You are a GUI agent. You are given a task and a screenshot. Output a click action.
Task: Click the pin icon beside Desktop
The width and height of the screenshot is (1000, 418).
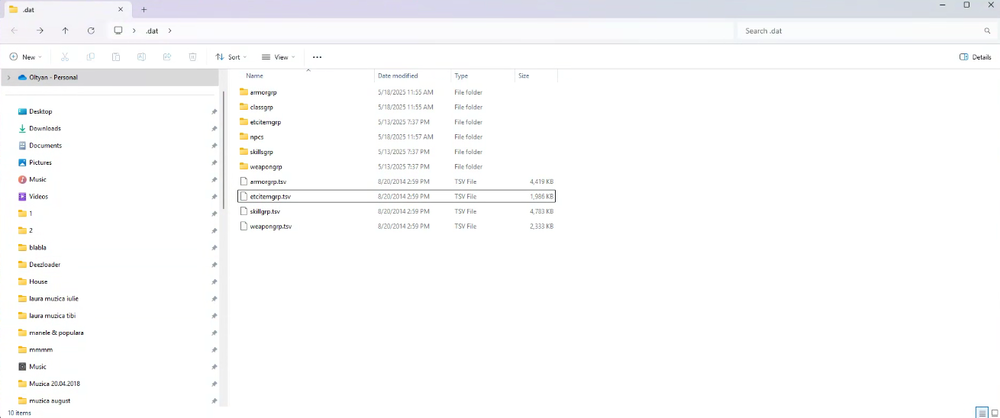click(214, 112)
